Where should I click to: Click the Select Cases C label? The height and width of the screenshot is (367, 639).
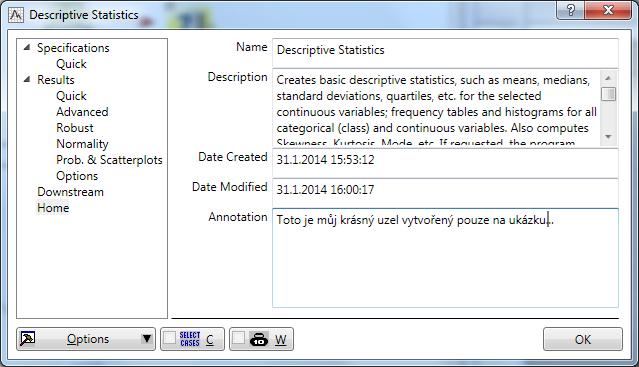click(x=209, y=339)
